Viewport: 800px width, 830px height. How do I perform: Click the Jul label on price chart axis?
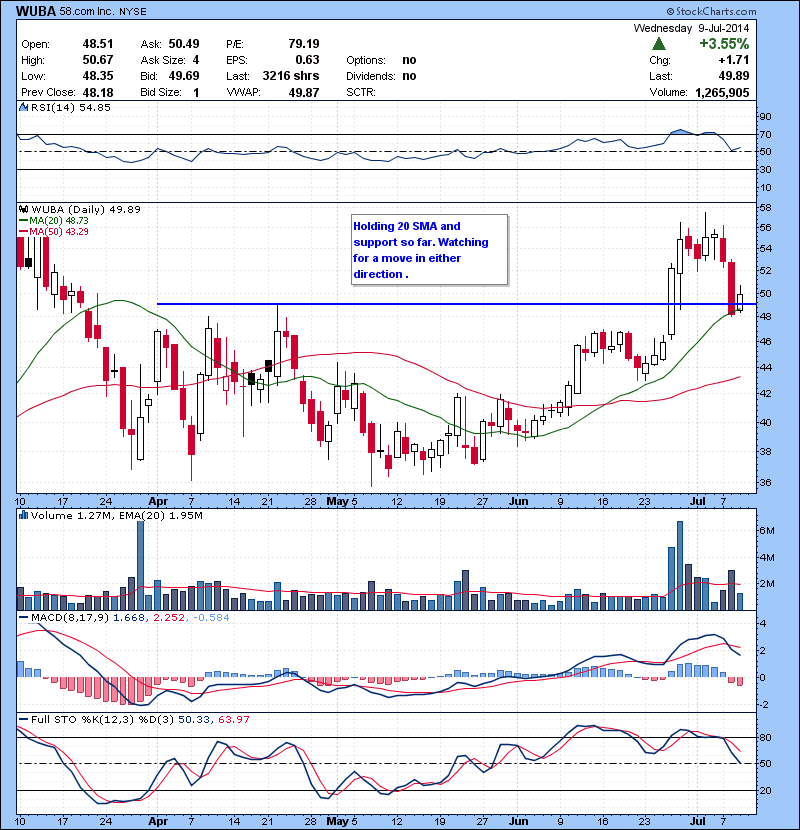tap(698, 501)
